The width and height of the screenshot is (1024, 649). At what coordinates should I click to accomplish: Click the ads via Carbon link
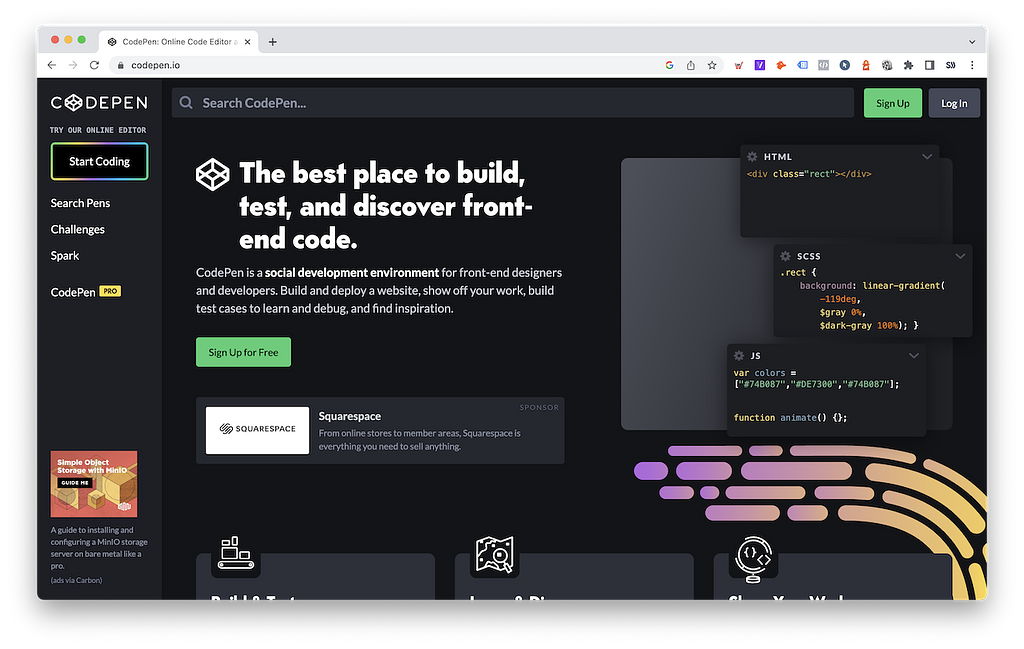coord(76,580)
